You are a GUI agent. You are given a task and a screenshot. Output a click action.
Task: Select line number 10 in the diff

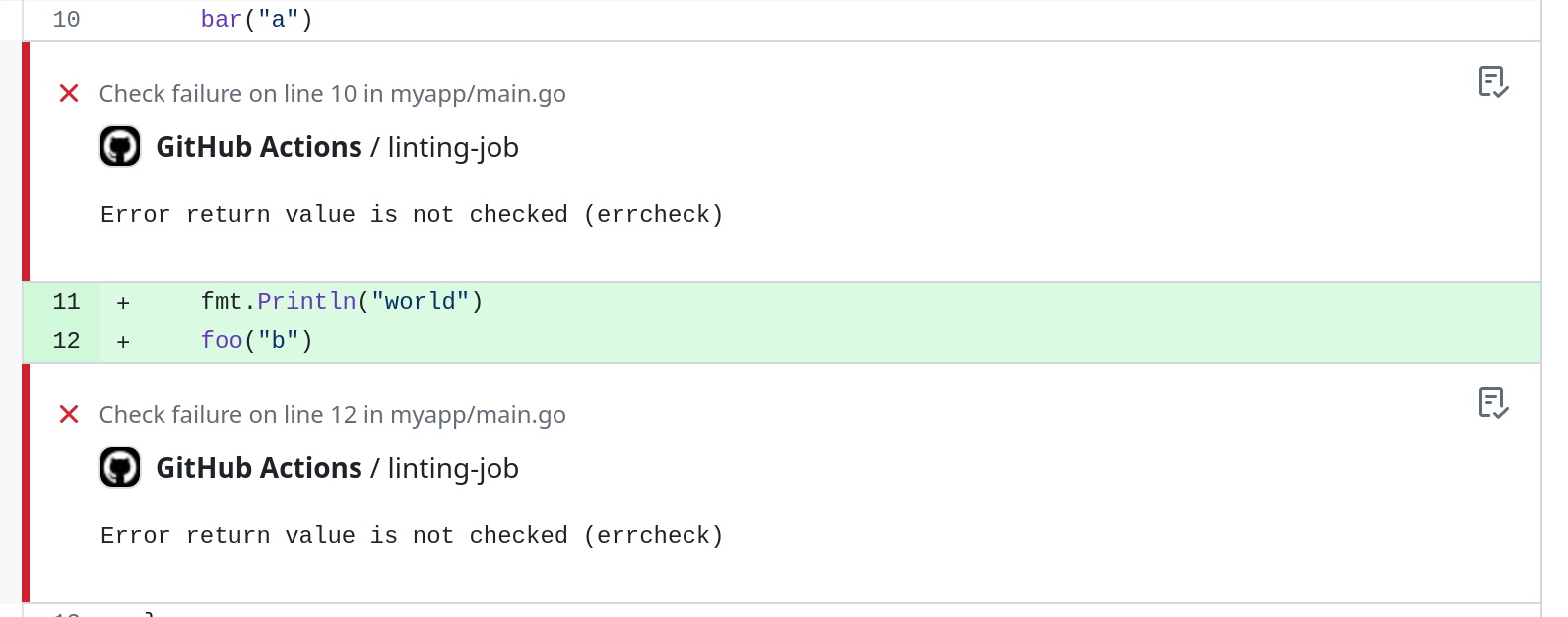coord(64,18)
